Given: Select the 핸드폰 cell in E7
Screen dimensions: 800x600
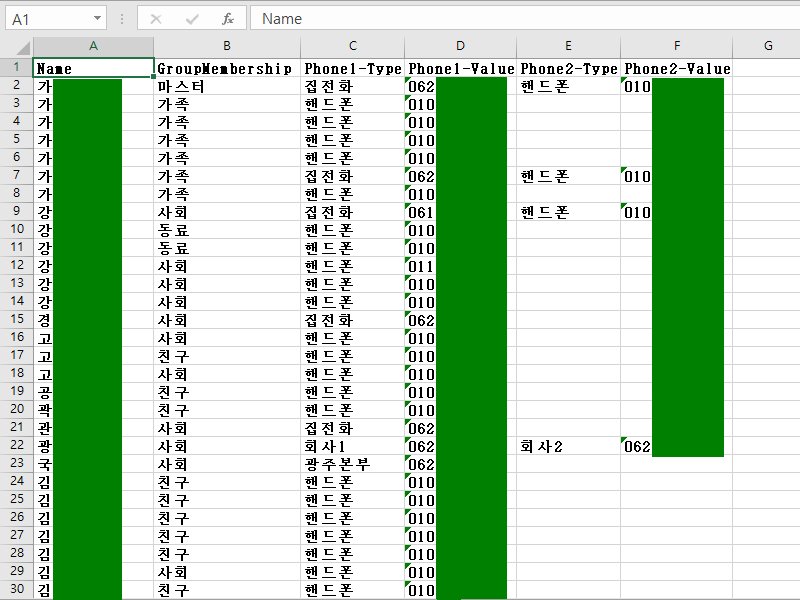Looking at the screenshot, I should click(568, 176).
